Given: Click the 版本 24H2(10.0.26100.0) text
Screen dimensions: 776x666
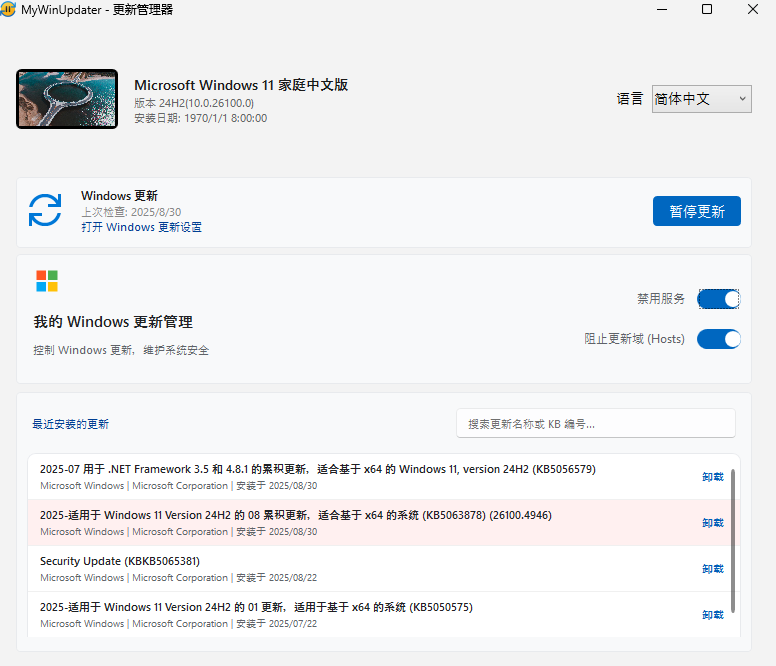Looking at the screenshot, I should coord(194,103).
